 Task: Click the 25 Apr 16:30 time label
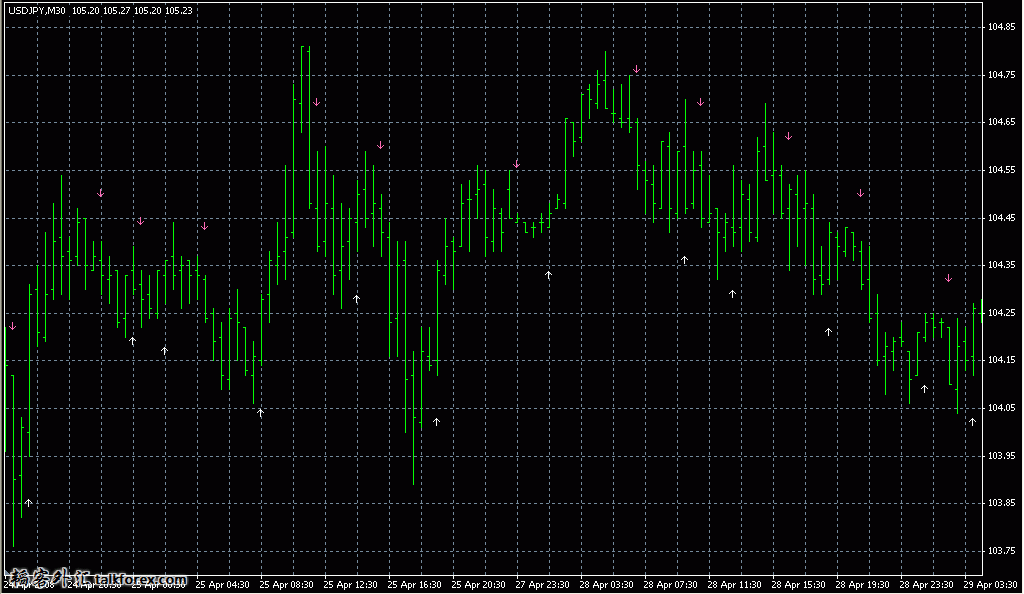414,585
